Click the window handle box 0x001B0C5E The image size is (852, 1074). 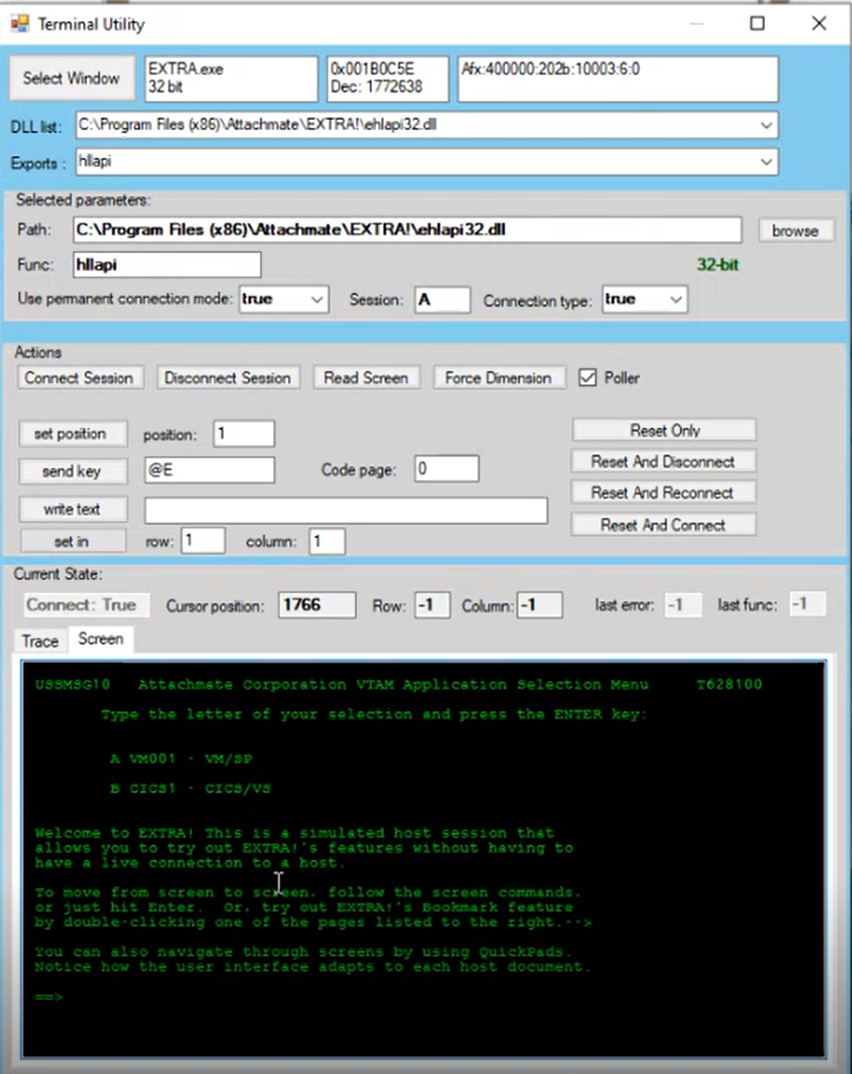388,78
